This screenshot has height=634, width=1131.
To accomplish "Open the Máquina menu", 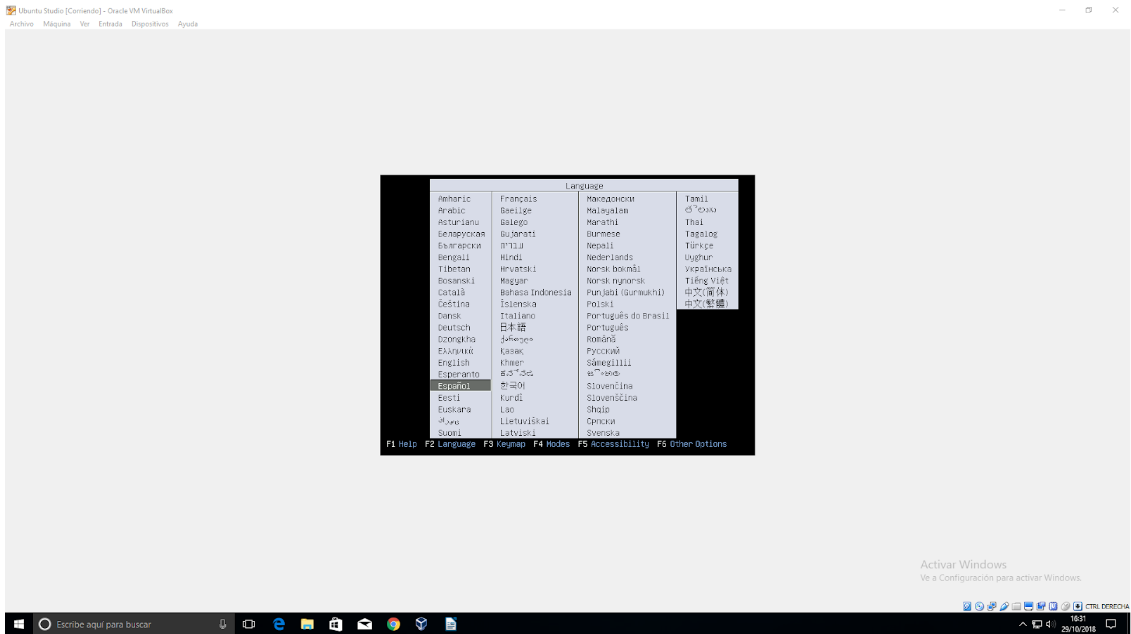I will [x=57, y=24].
